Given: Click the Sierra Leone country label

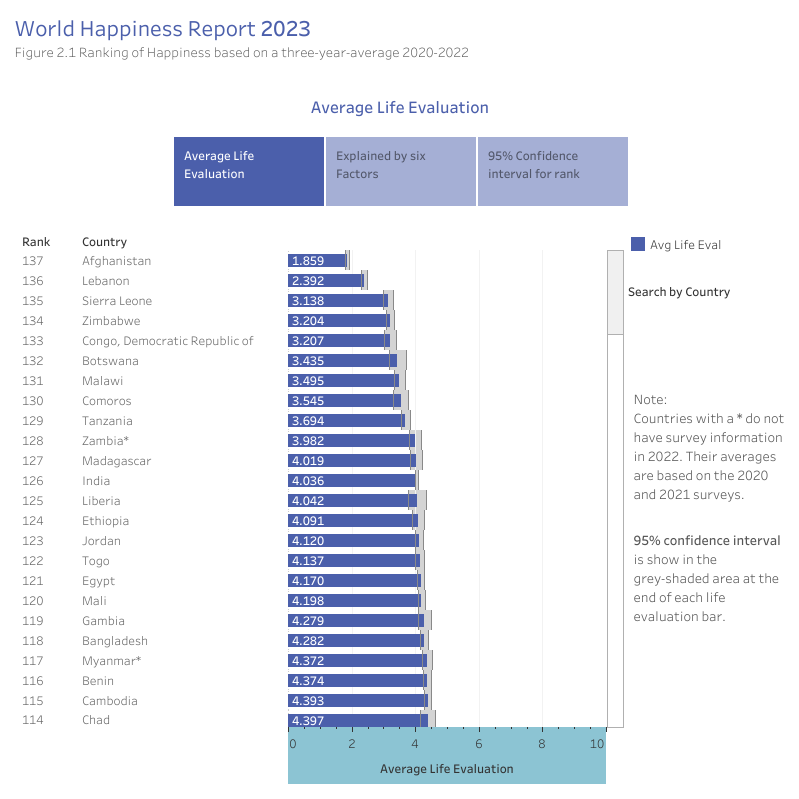Looking at the screenshot, I should click(117, 301).
